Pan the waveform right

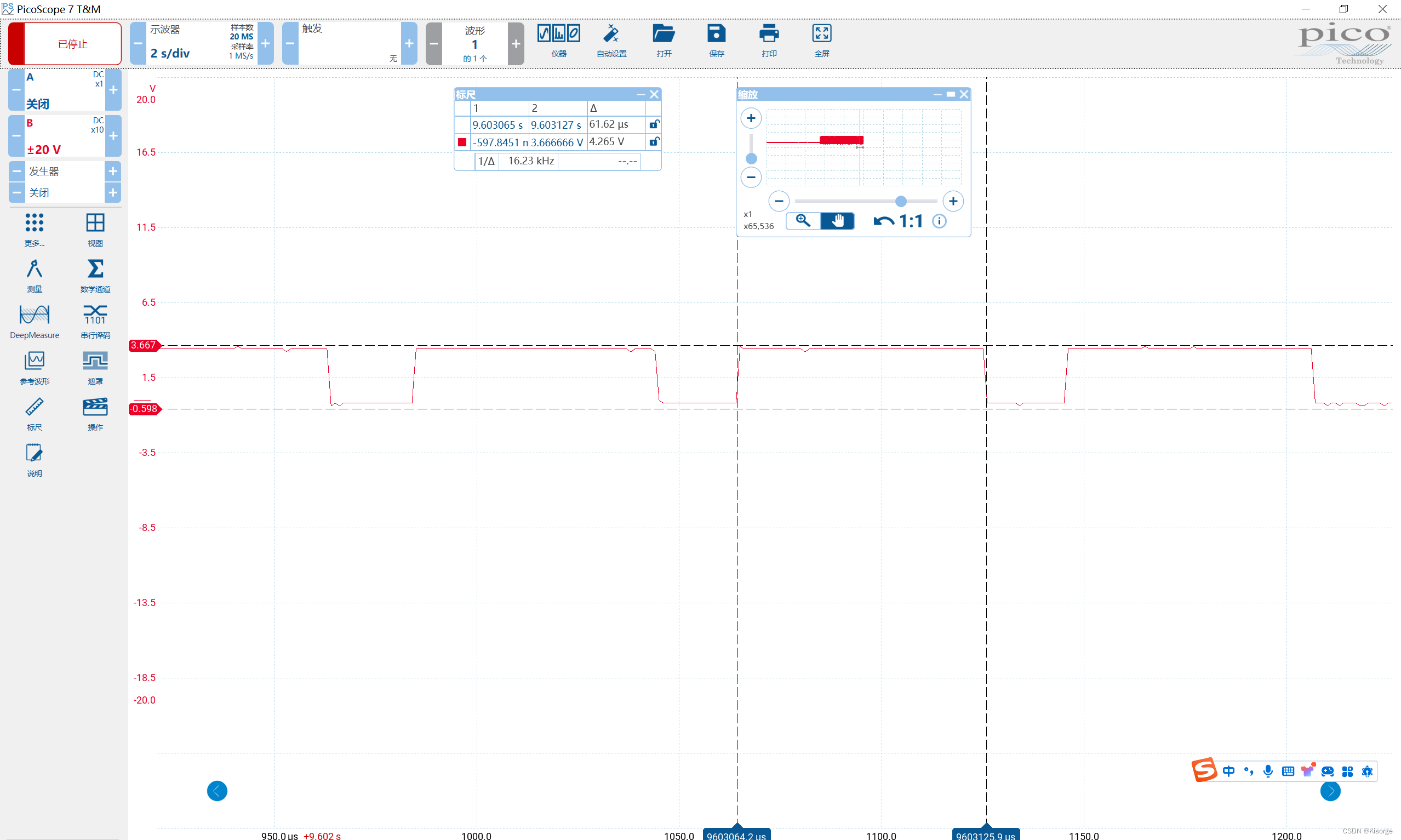point(1330,791)
